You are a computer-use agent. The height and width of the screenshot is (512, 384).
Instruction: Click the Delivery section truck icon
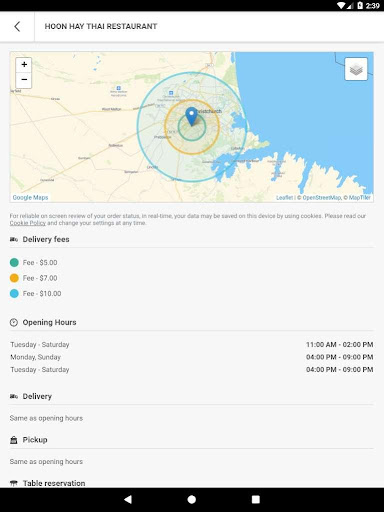pyautogui.click(x=14, y=396)
